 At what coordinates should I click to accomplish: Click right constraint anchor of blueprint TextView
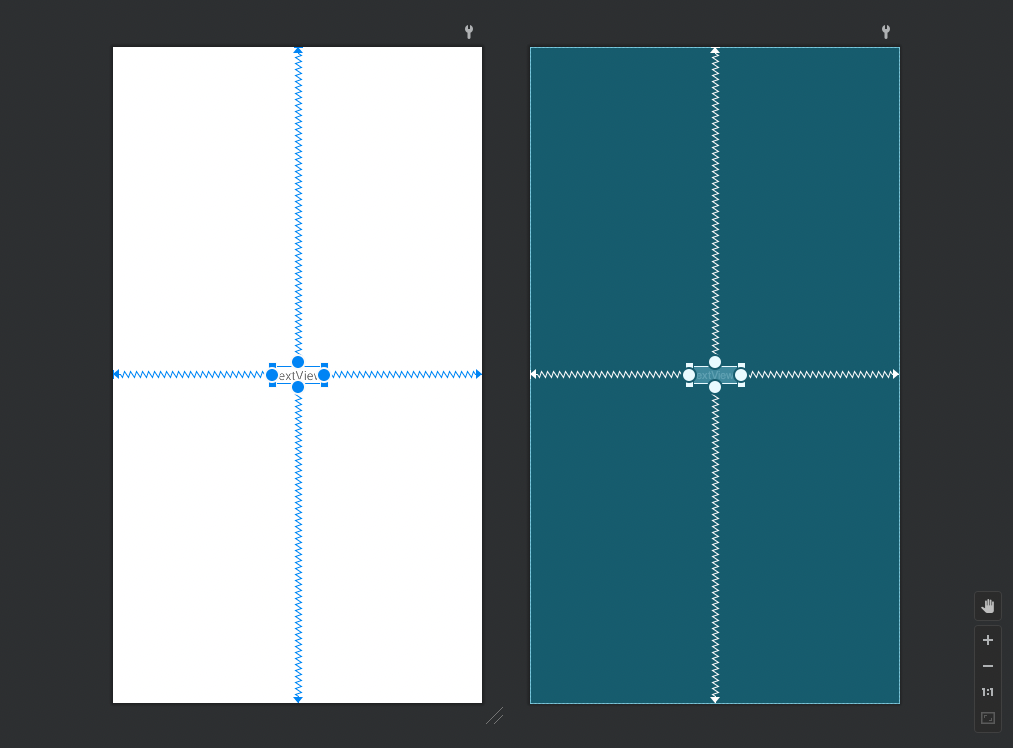[741, 375]
